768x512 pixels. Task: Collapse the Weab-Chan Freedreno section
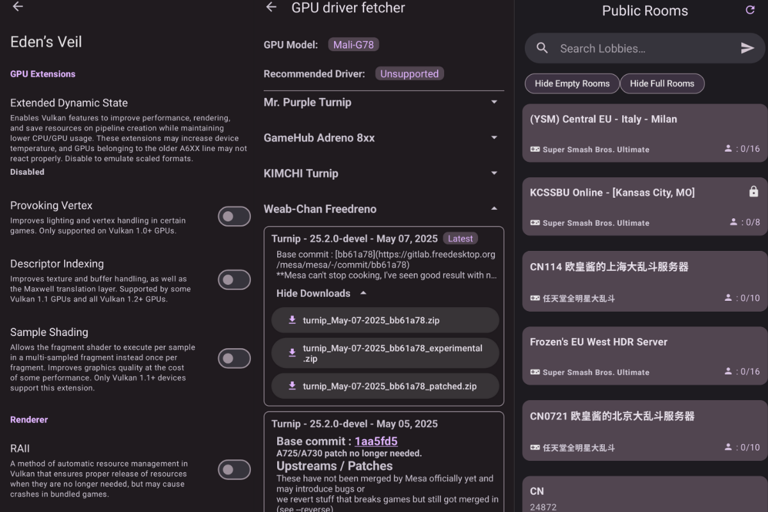[x=494, y=209]
